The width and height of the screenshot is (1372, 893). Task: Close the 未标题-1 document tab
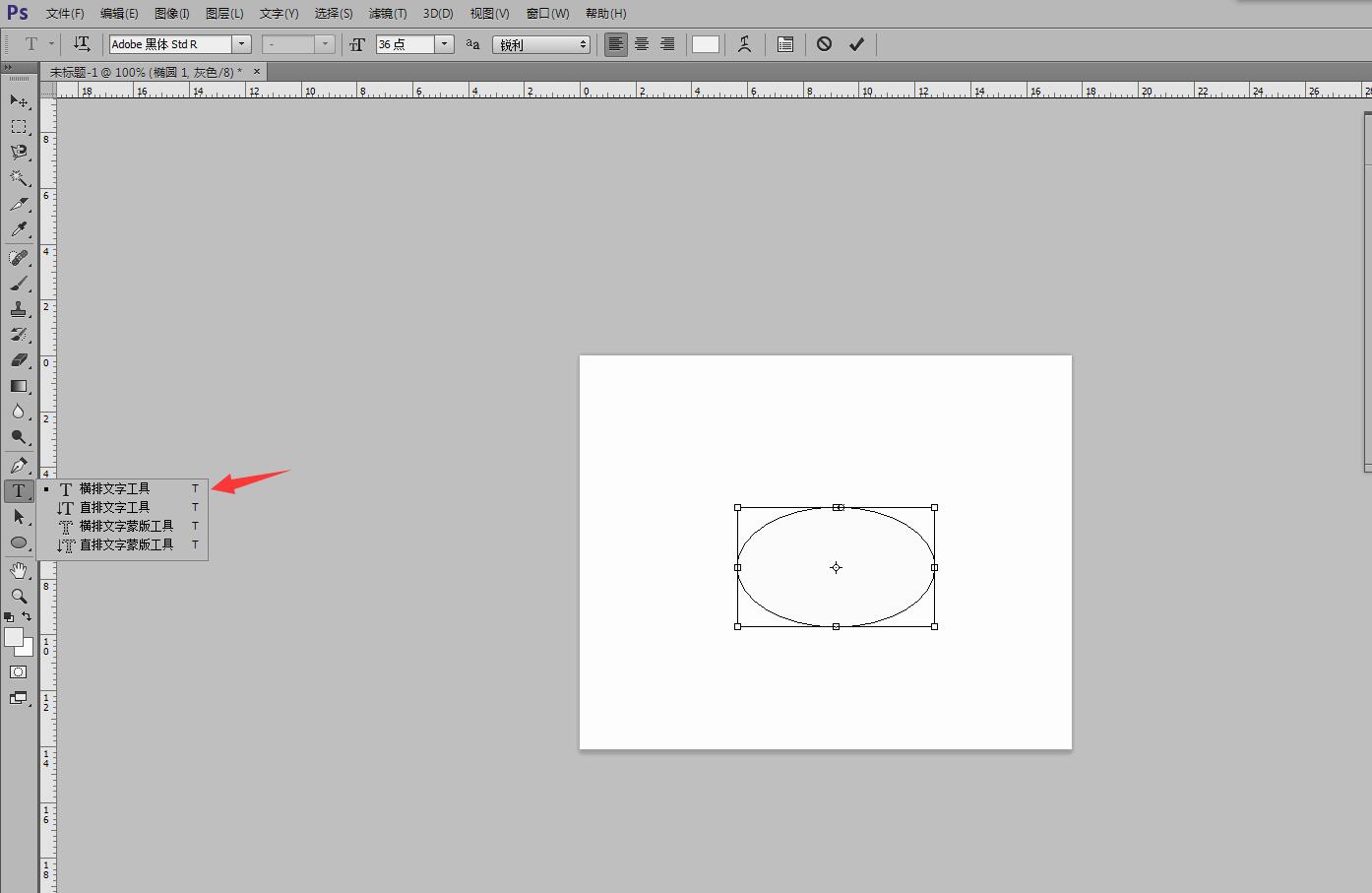click(x=257, y=71)
